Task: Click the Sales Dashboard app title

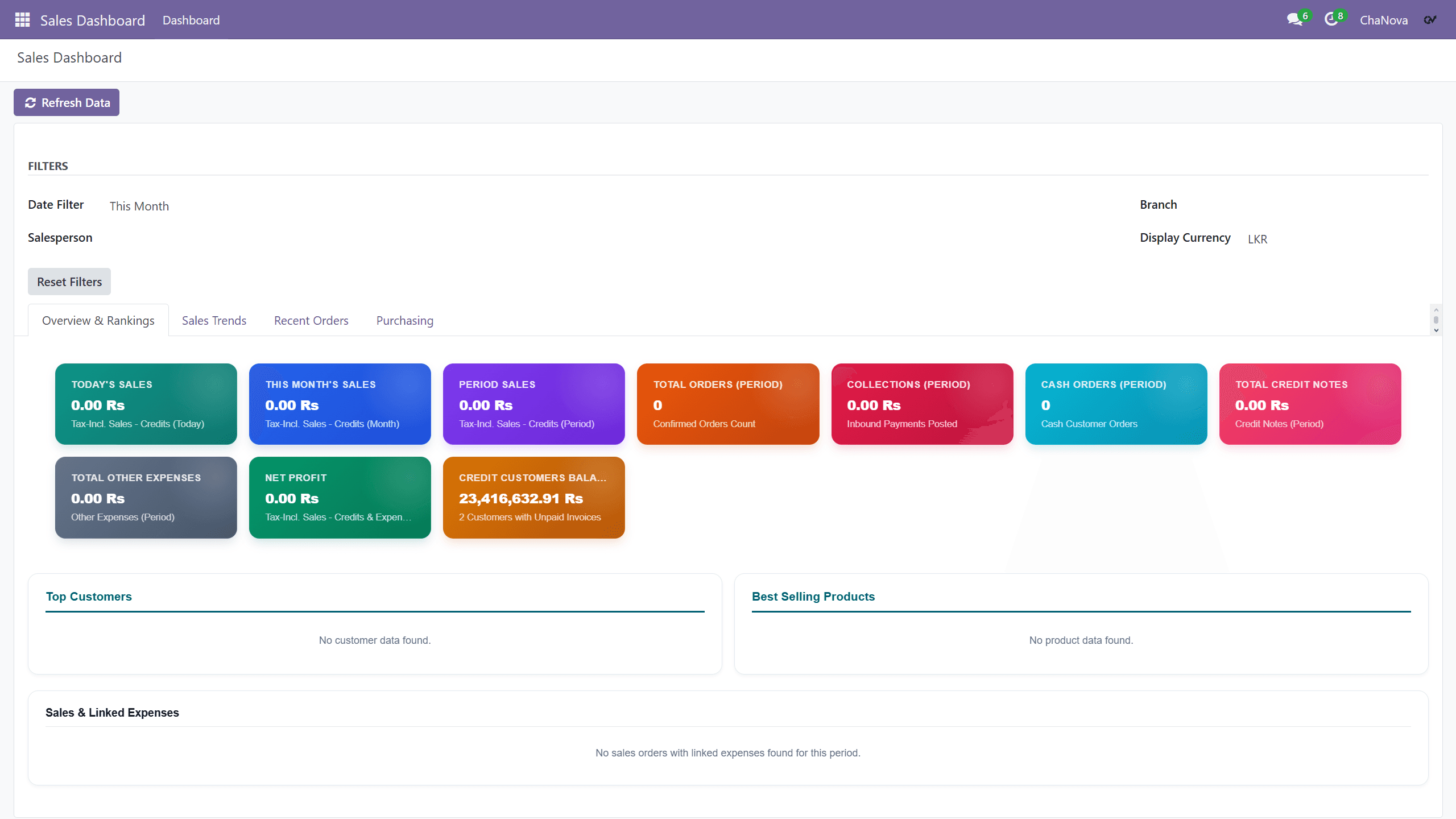Action: tap(93, 20)
